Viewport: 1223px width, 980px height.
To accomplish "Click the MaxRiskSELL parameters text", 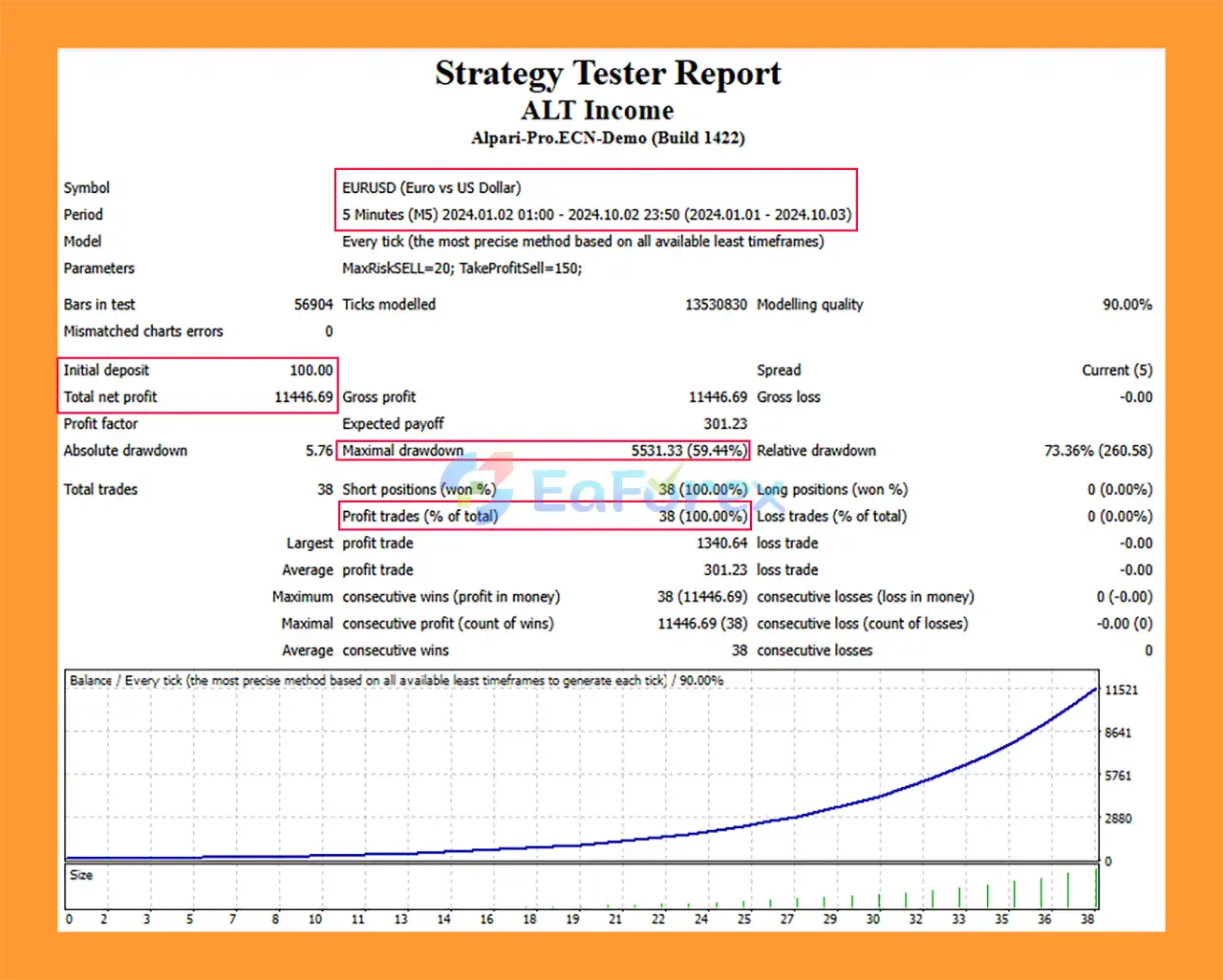I will (461, 268).
